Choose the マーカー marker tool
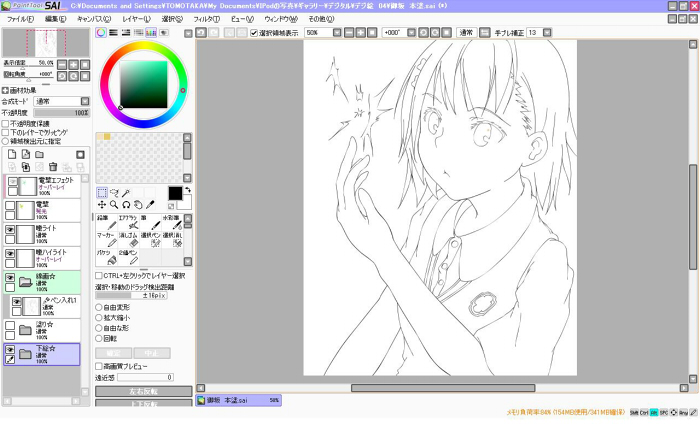Image resolution: width=700 pixels, height=437 pixels. [x=107, y=239]
